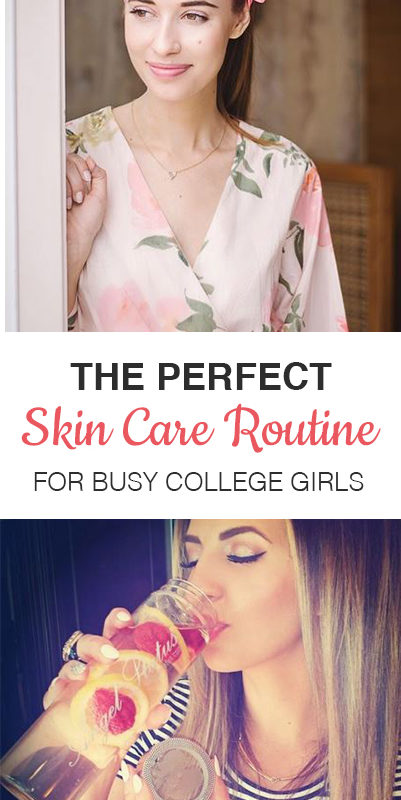Click the 'THE PERFECT' headline text
Image resolution: width=401 pixels, height=800 pixels.
point(201,377)
